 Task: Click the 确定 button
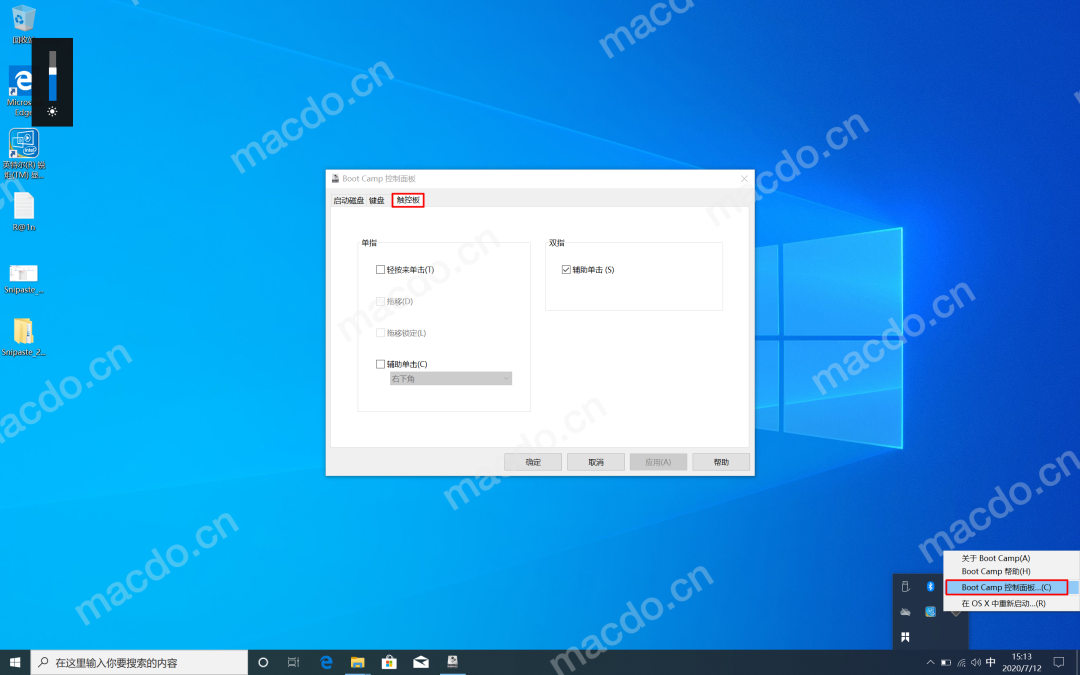click(x=533, y=462)
